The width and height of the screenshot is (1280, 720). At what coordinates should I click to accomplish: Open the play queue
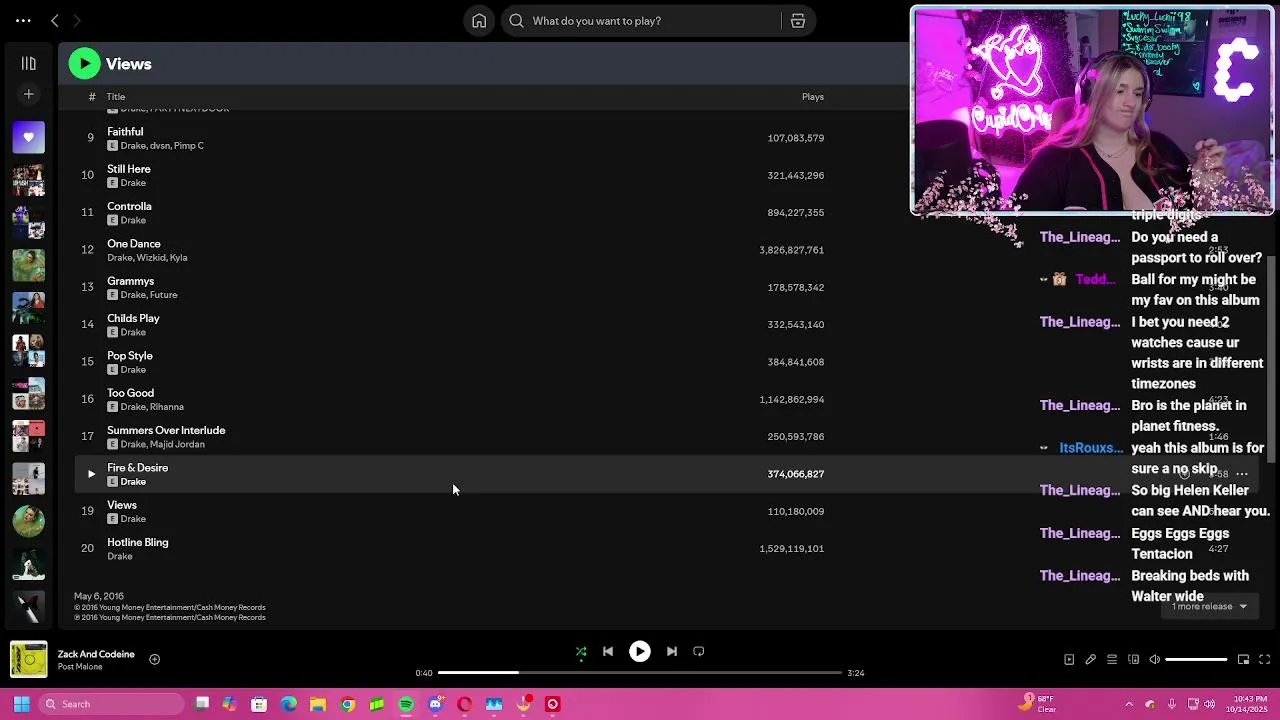coord(1112,660)
